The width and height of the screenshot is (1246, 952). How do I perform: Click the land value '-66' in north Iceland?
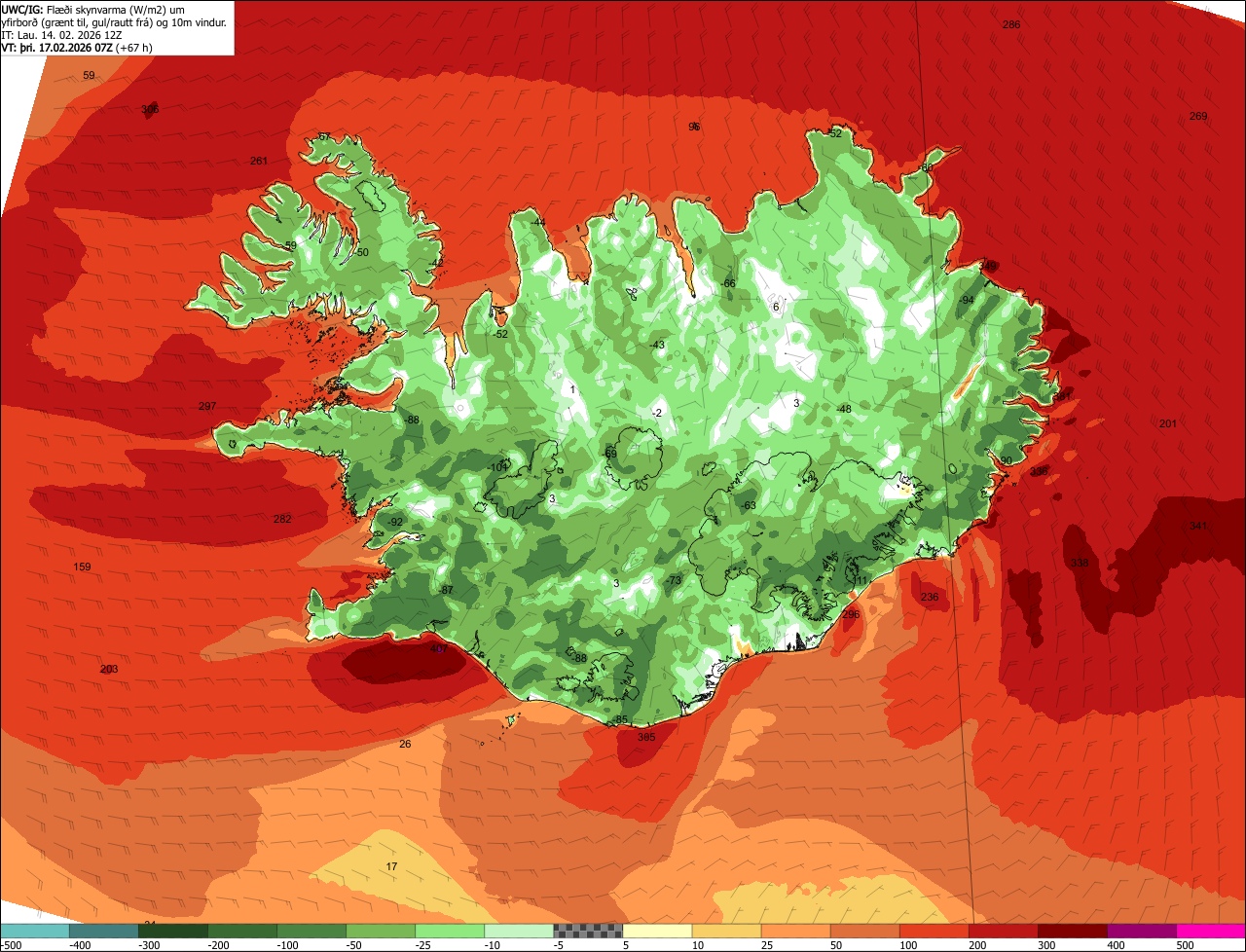(728, 283)
